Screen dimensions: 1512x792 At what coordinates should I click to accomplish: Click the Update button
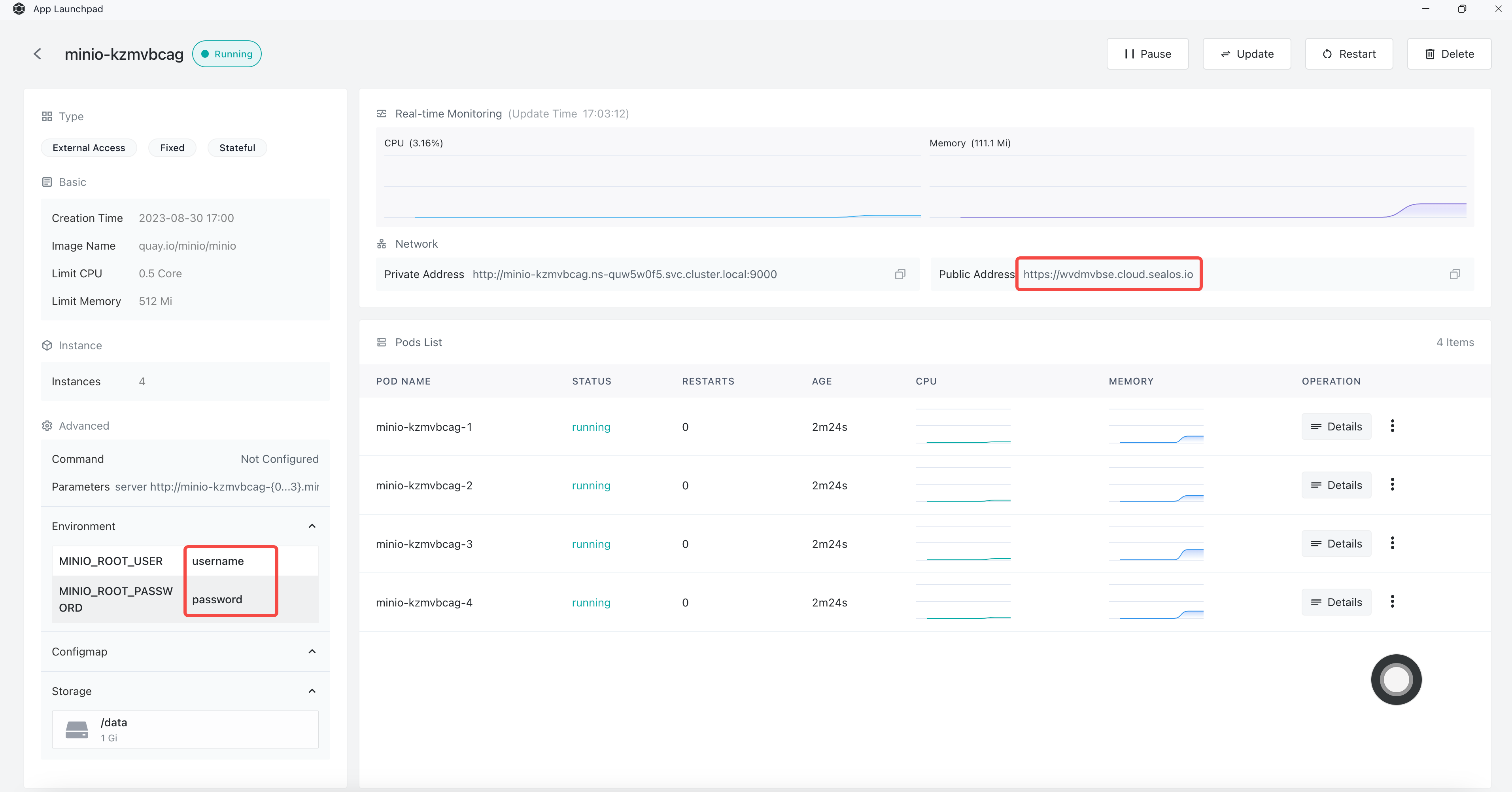[1247, 54]
